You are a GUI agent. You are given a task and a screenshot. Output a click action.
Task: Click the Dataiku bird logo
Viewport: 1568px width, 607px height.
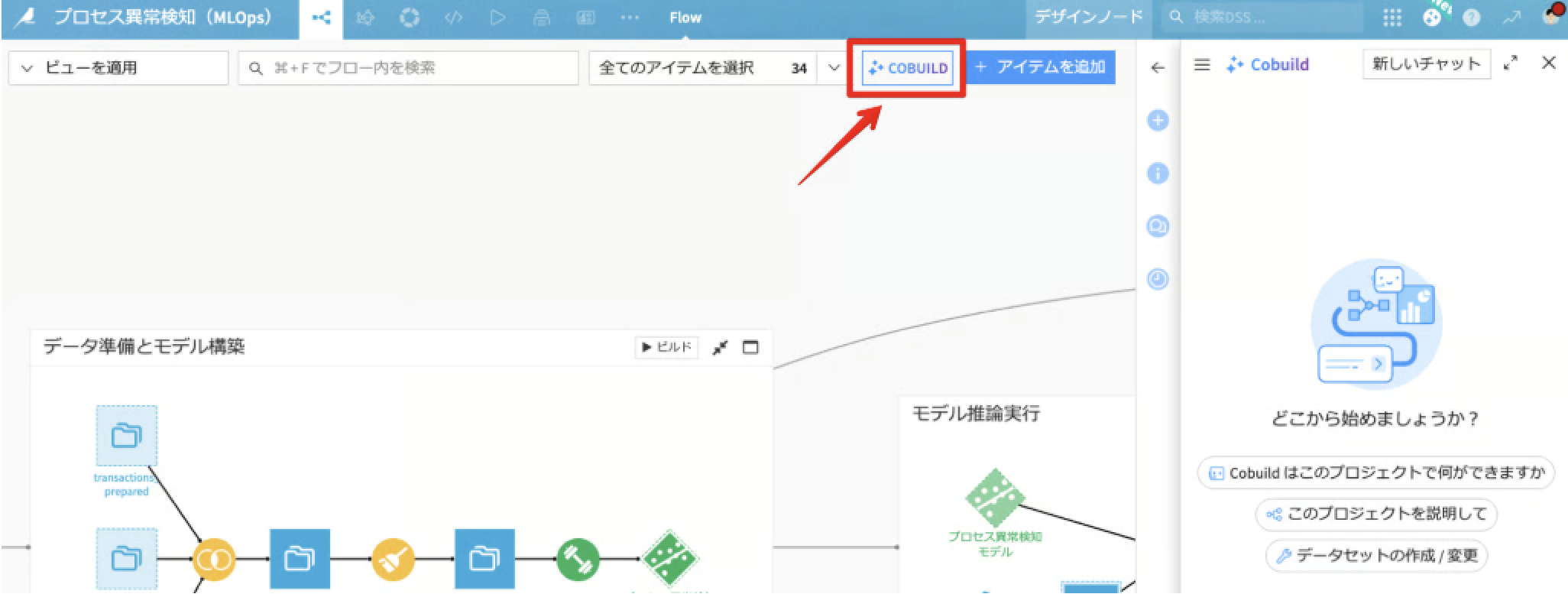(25, 17)
